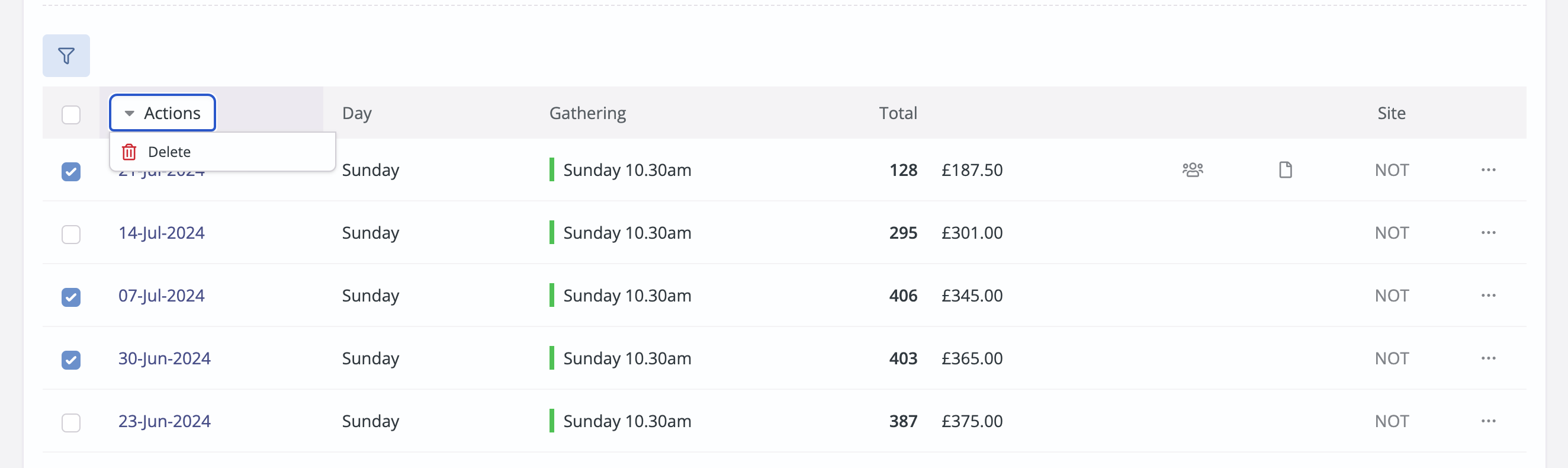Open three-dot menu for the £187.50 row
Image resolution: width=1568 pixels, height=468 pixels.
[1488, 170]
